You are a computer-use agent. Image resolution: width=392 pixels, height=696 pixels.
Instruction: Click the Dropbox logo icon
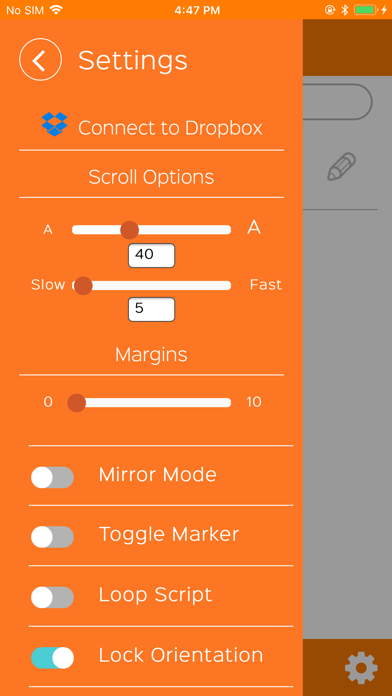55,124
